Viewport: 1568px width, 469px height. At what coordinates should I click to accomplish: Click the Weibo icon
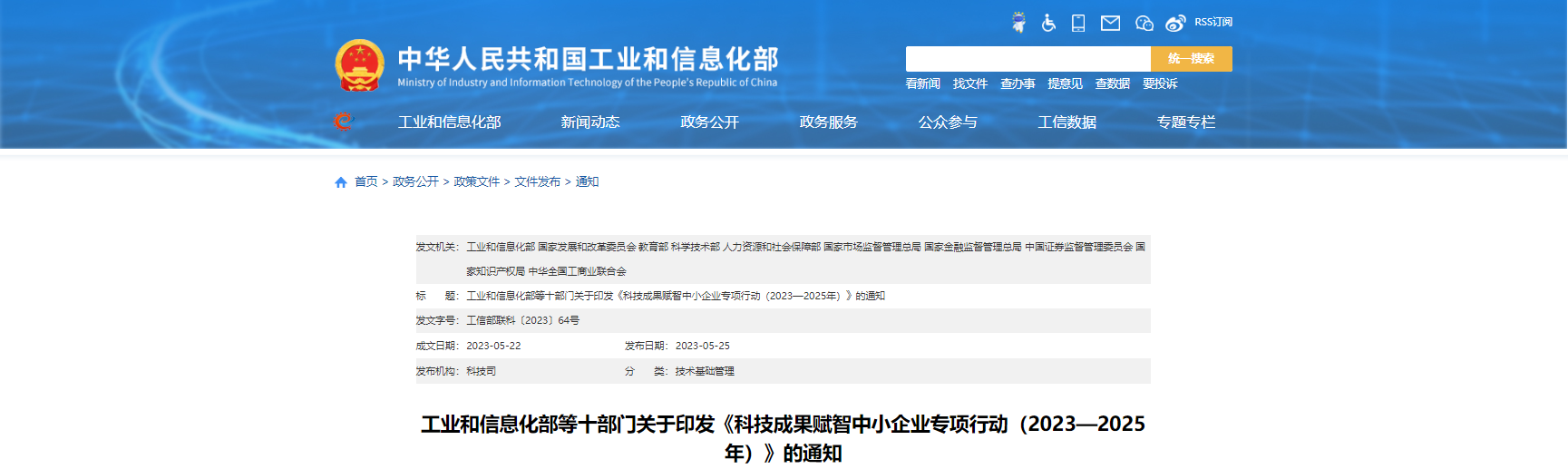point(1175,23)
